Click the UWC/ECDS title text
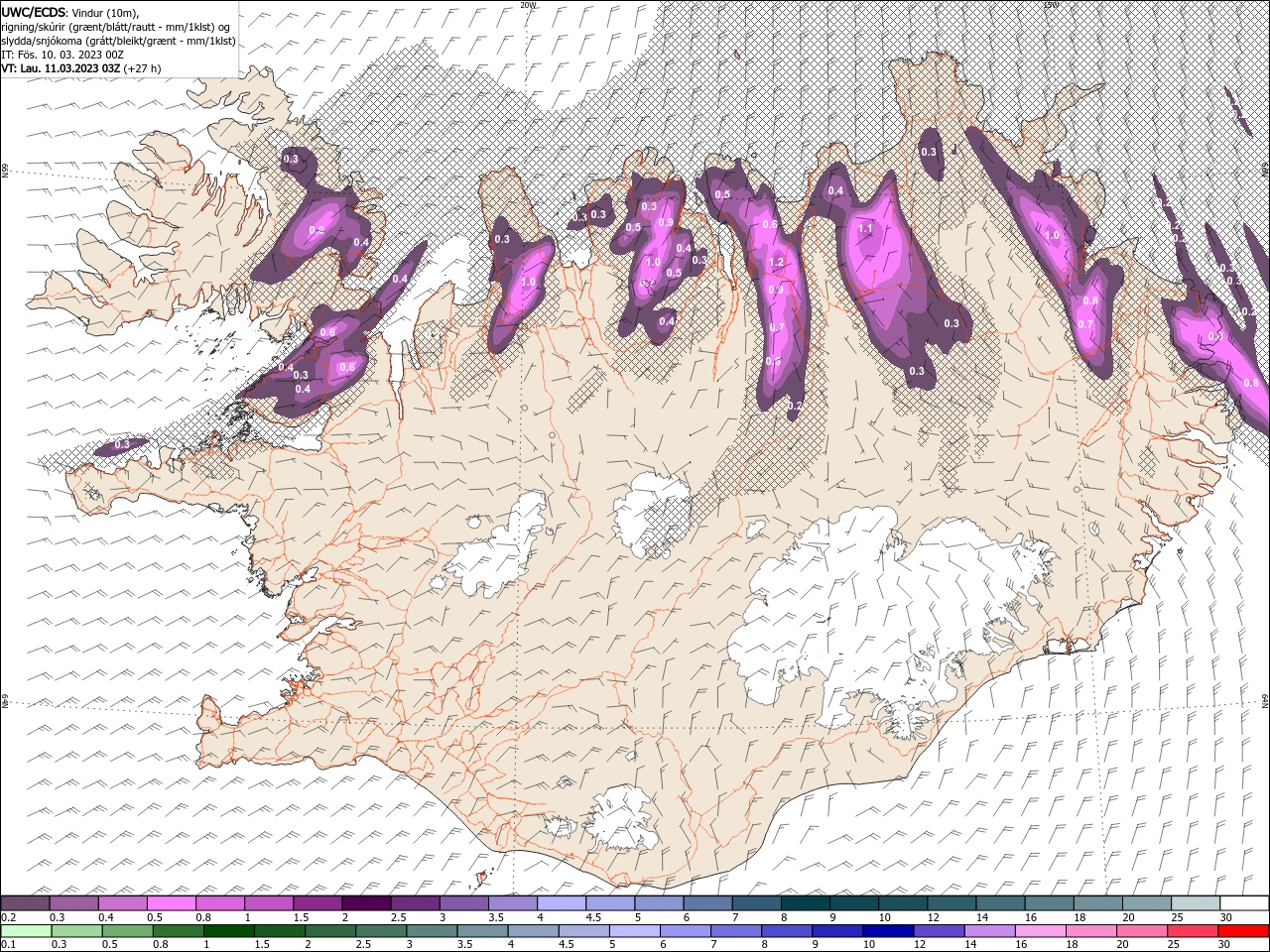 (35, 12)
